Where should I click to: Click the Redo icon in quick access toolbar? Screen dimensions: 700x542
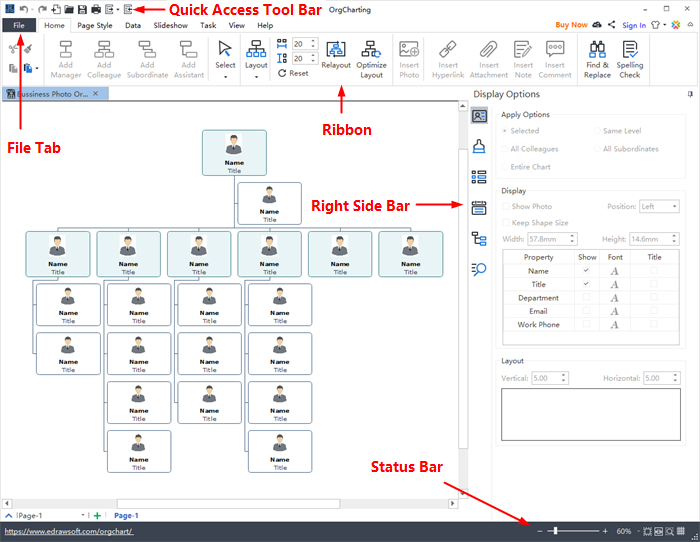42,9
